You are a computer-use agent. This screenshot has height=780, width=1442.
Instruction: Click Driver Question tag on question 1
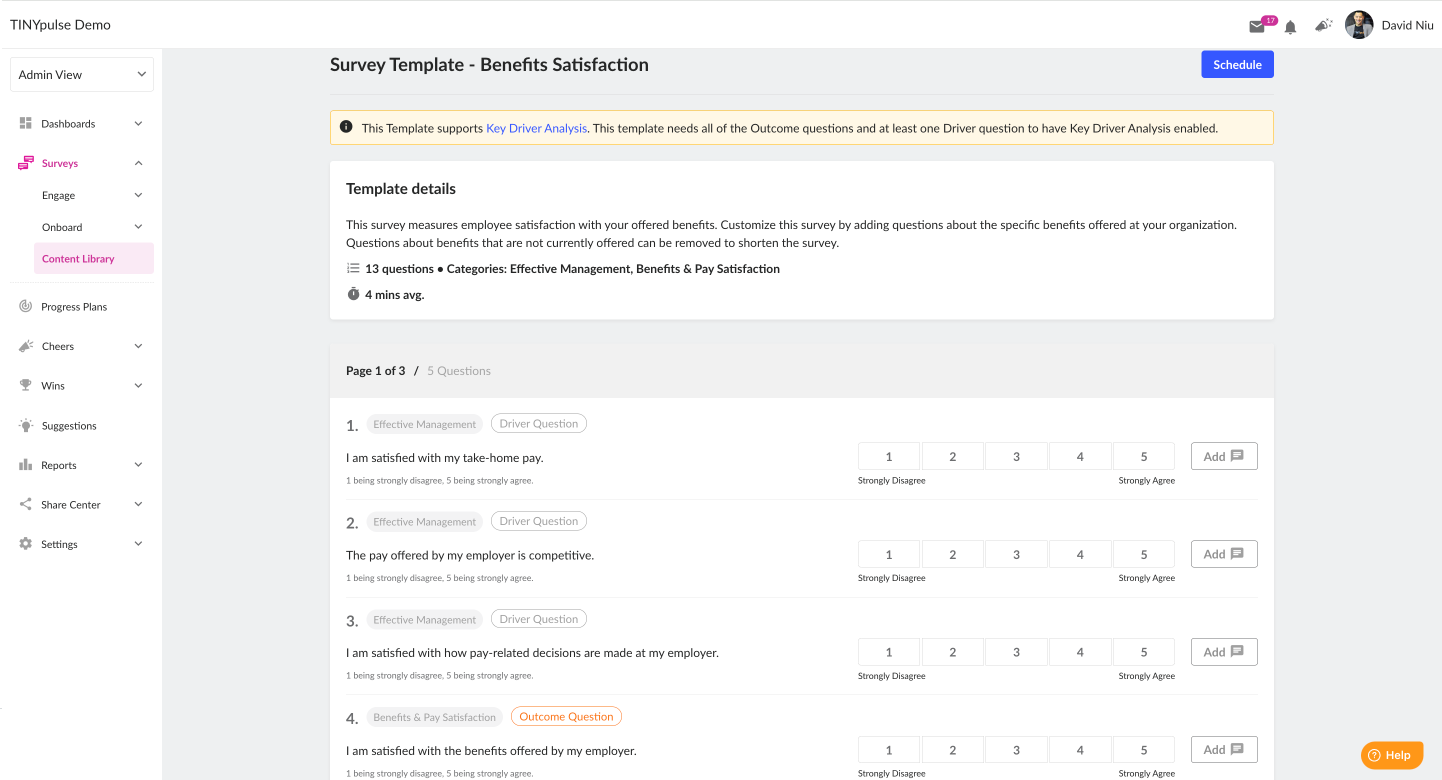coord(539,424)
